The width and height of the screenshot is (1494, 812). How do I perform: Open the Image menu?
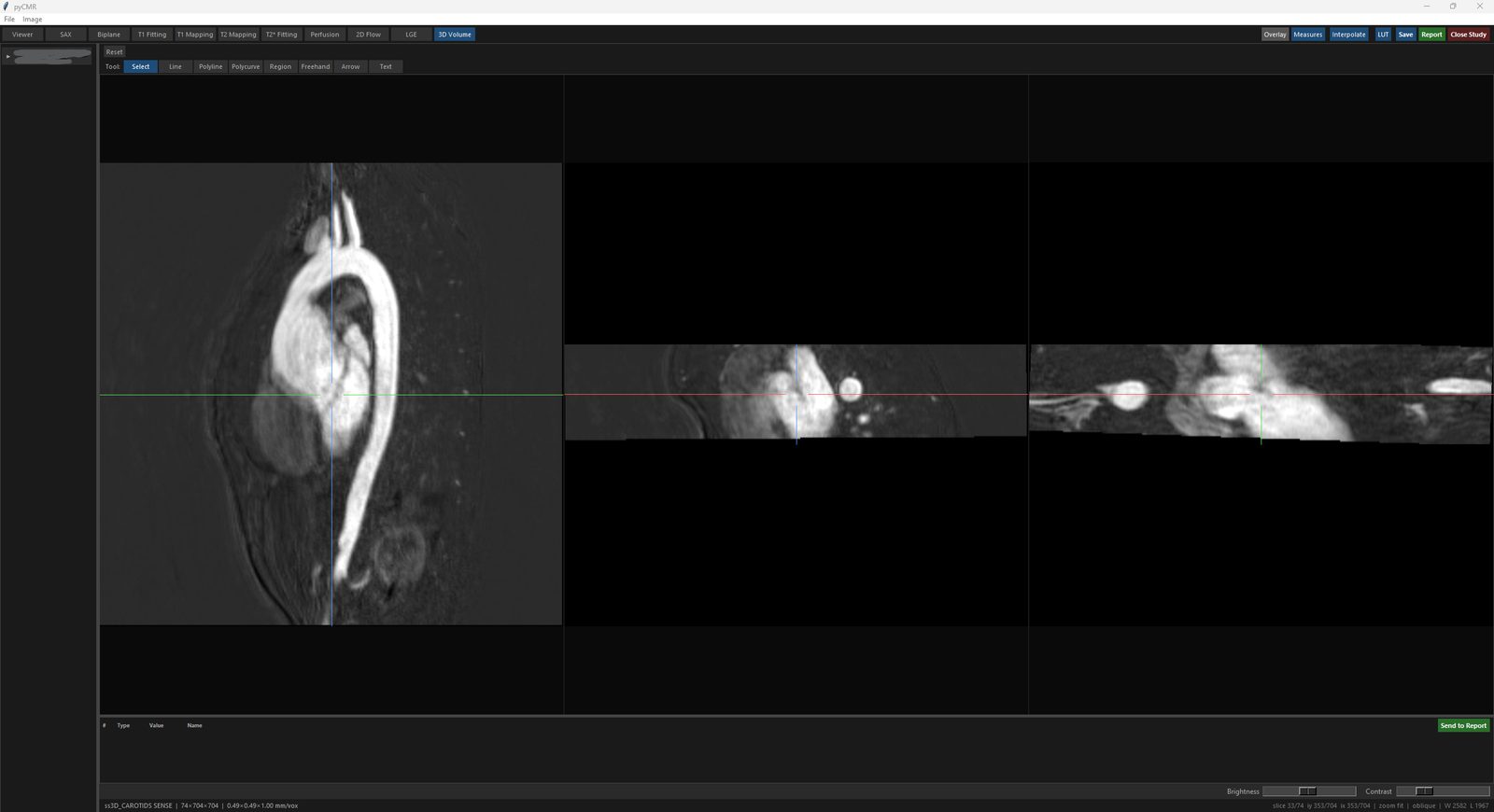tap(33, 19)
